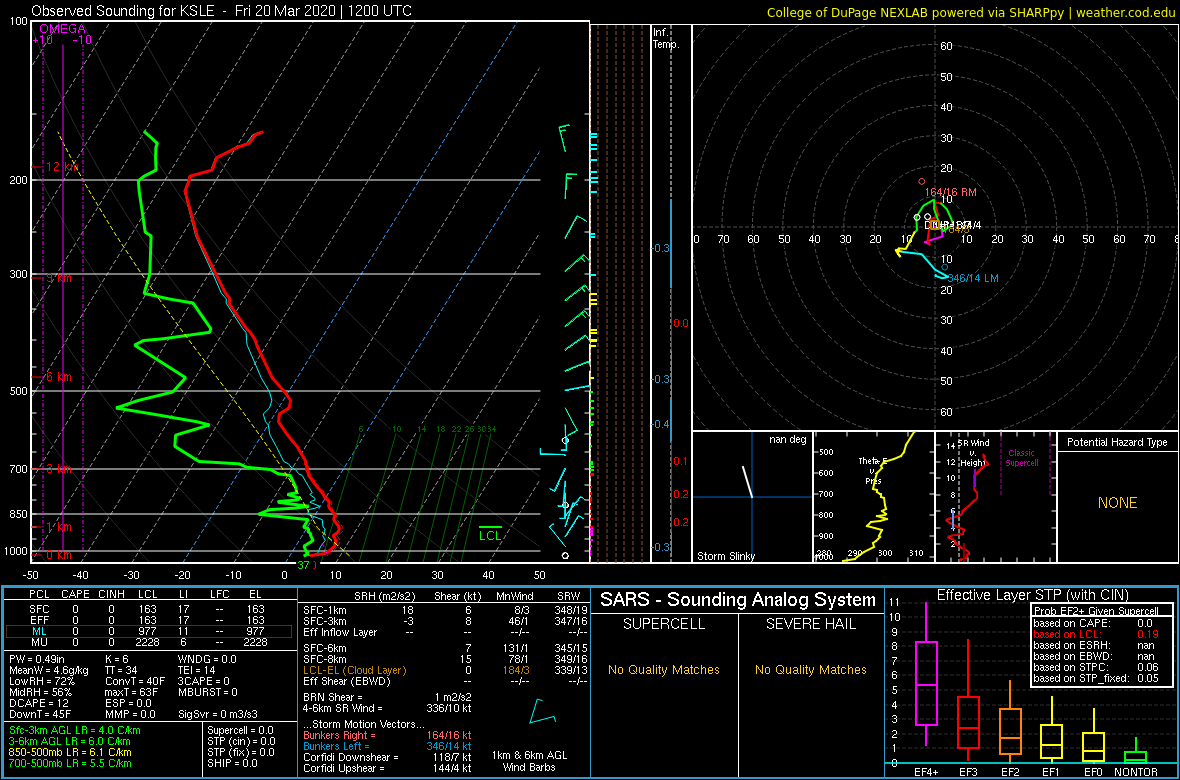This screenshot has width=1180, height=780.
Task: Click the CINH column header
Action: 112,594
